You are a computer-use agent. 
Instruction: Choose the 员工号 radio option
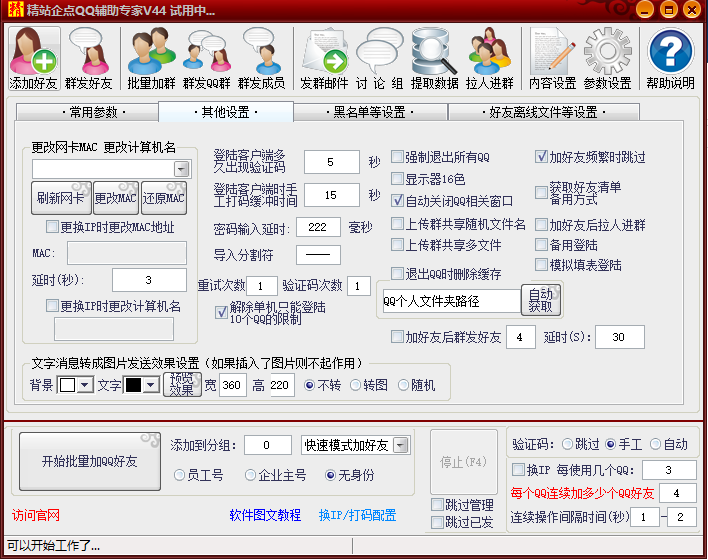coord(179,475)
